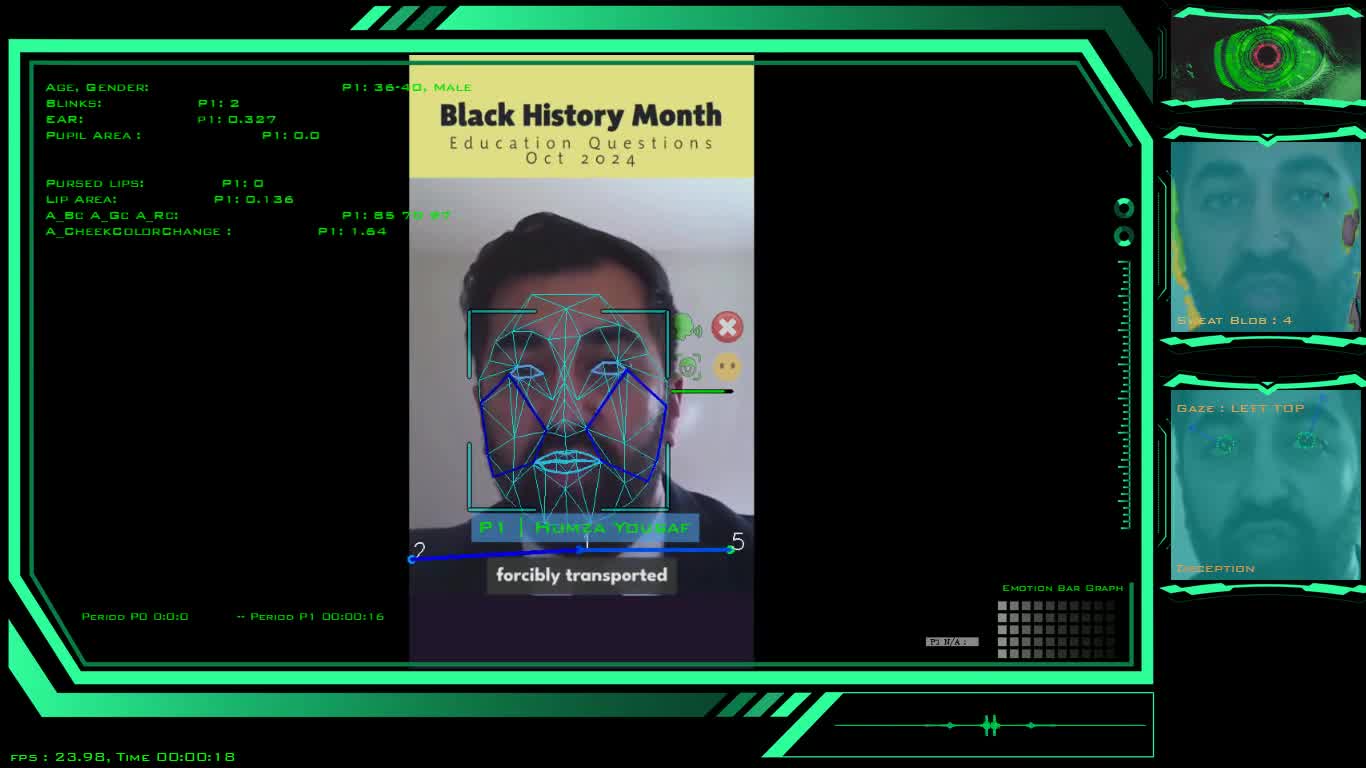Viewport: 1366px width, 768px height.
Task: Select the Sweat Blob thermal face panel
Action: pyautogui.click(x=1265, y=236)
